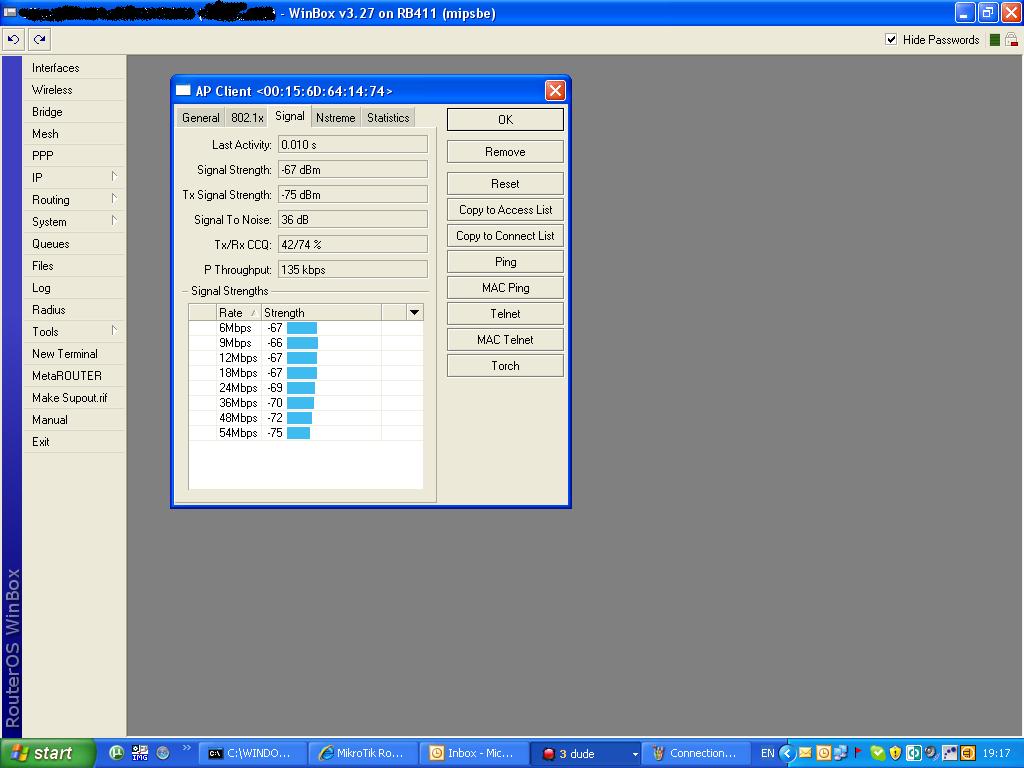Open the Inbox - Mic... taskbar item

coord(473,753)
